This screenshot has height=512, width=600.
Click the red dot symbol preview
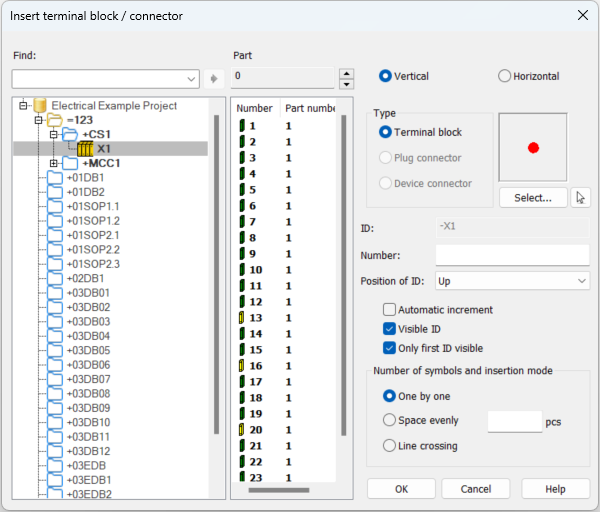click(x=533, y=147)
